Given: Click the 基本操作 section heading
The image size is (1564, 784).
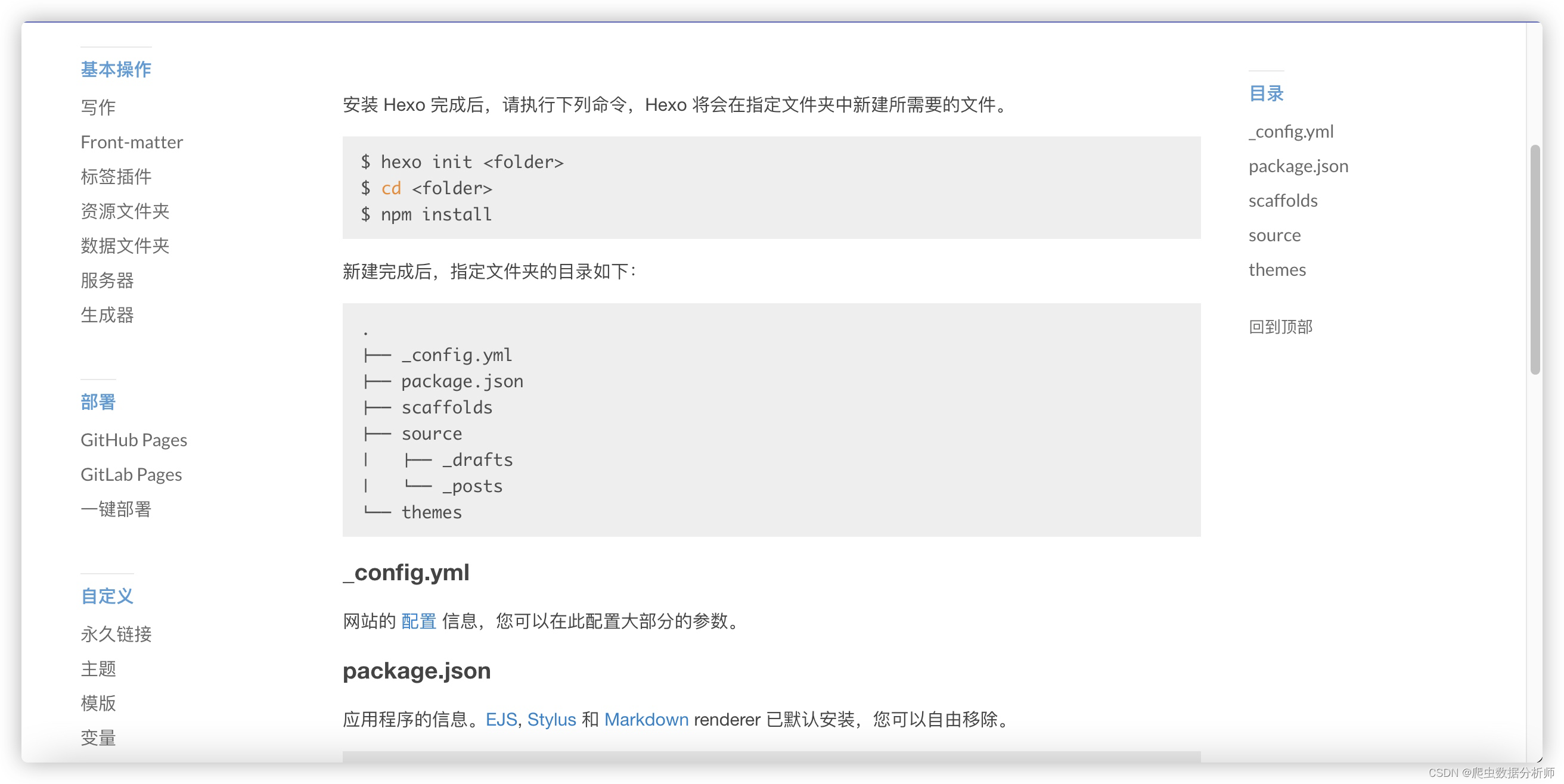Looking at the screenshot, I should pyautogui.click(x=116, y=69).
